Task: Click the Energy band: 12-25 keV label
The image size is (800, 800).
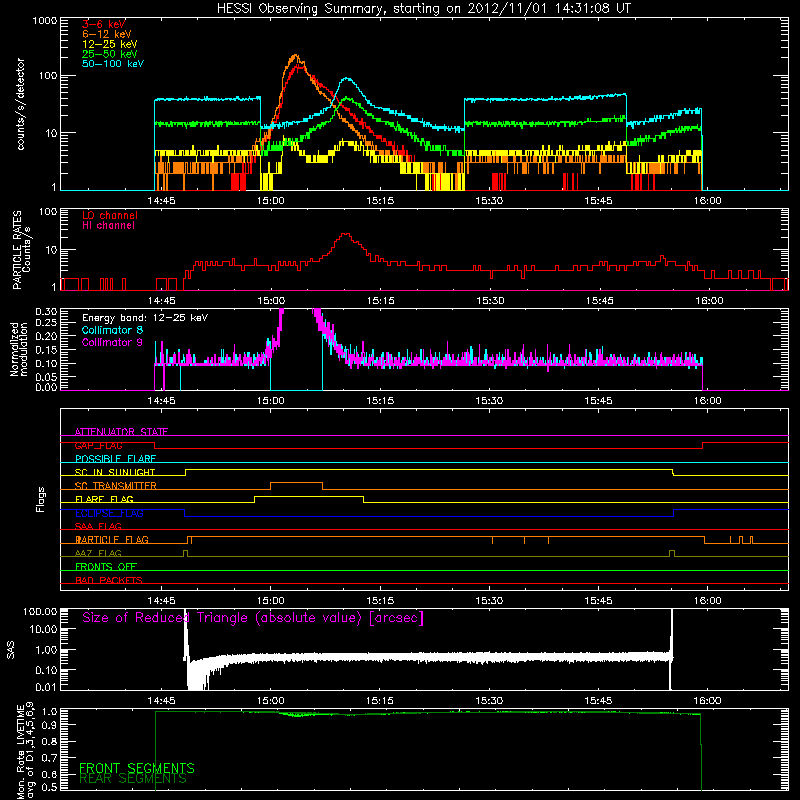Action: pyautogui.click(x=145, y=318)
